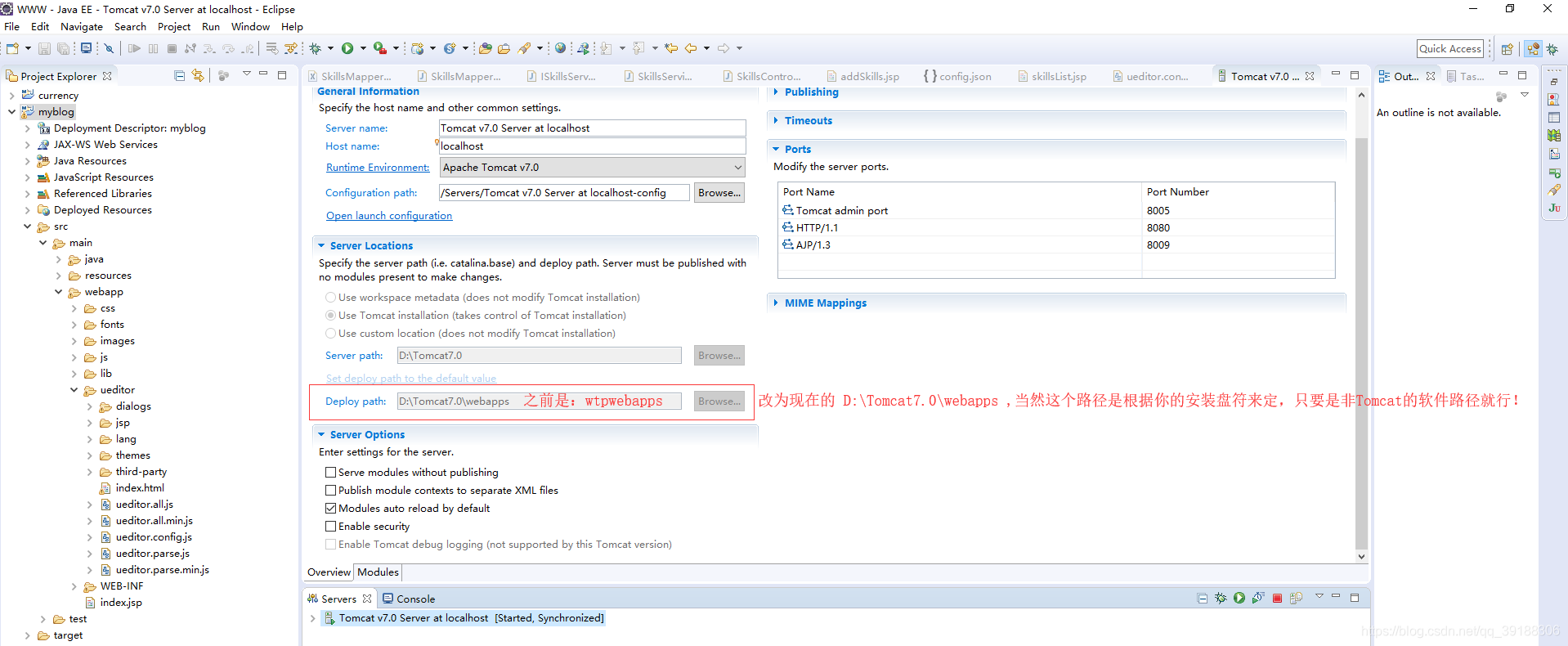Click the Set deploy path to default value link
This screenshot has height=646, width=1568.
pyautogui.click(x=411, y=379)
